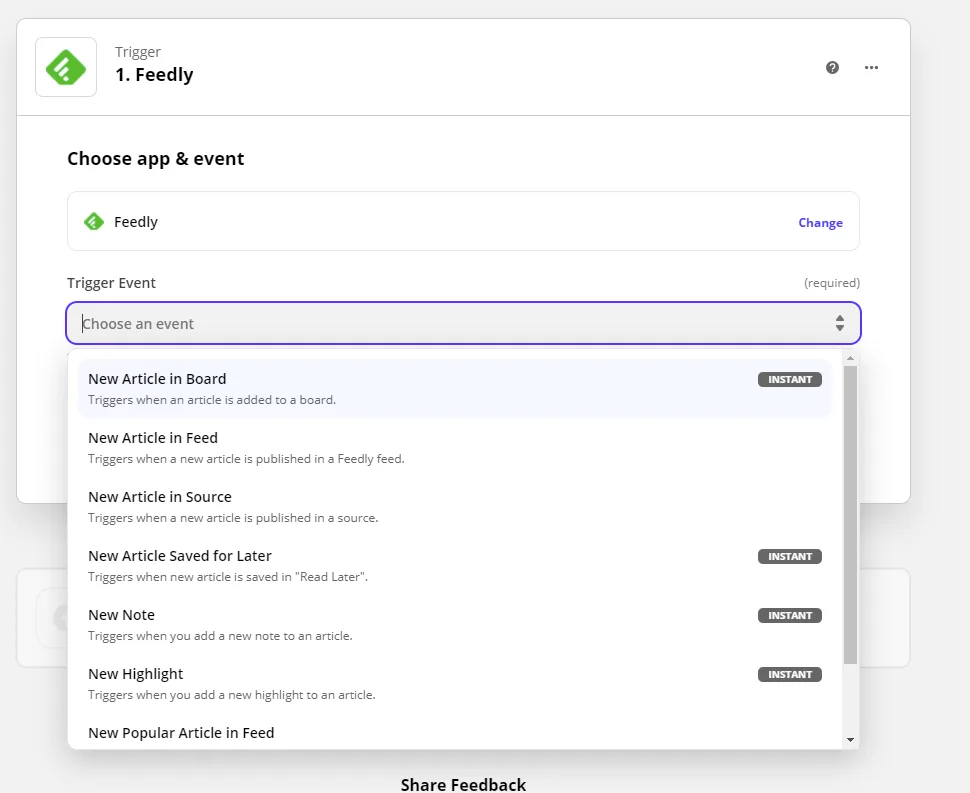Screen dimensions: 970x793
Task: Click the dropdown list scrollbar thumb
Action: pos(850,515)
